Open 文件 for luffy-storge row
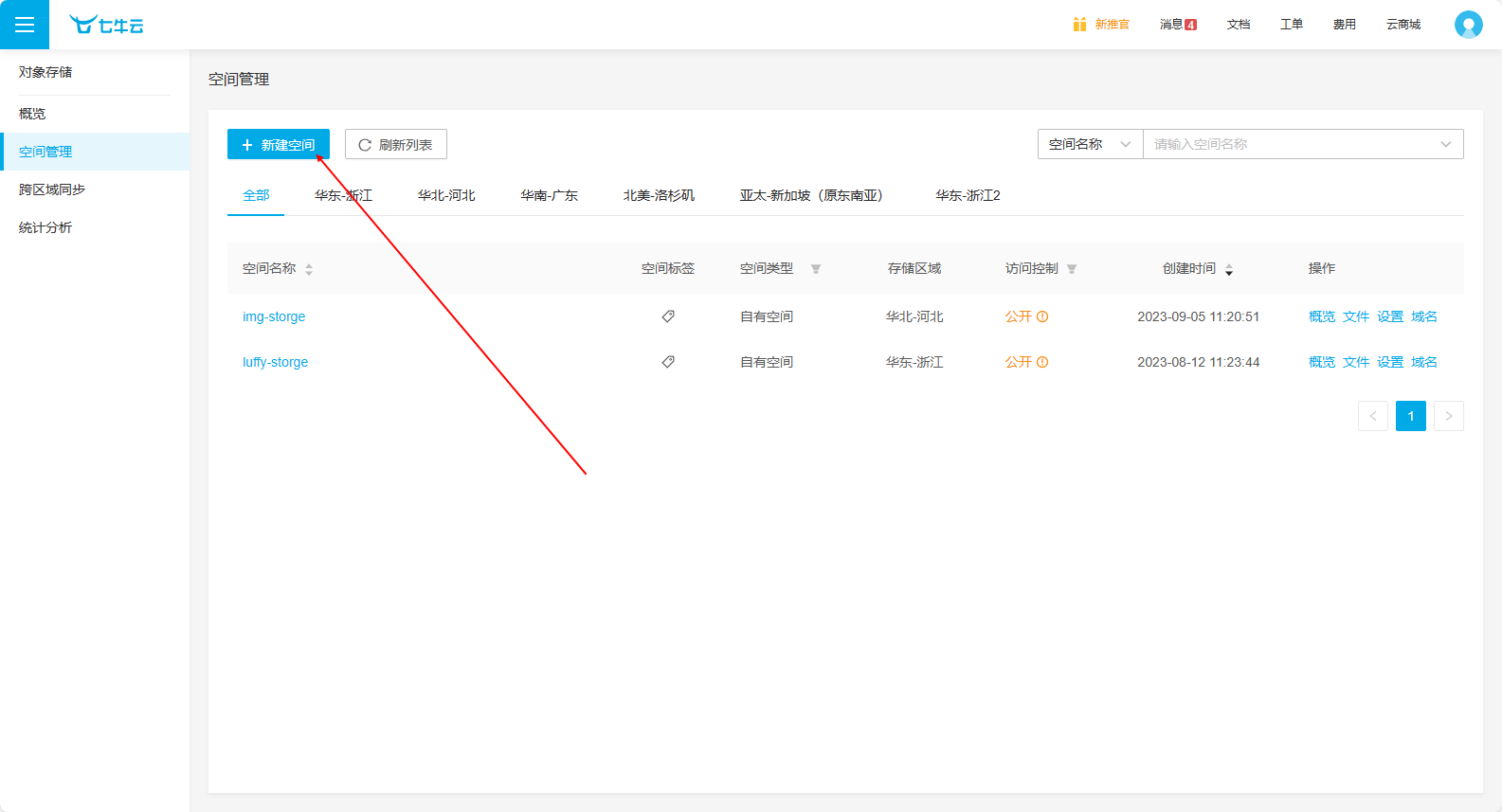Screen dimensions: 1502x812 [x=1356, y=362]
